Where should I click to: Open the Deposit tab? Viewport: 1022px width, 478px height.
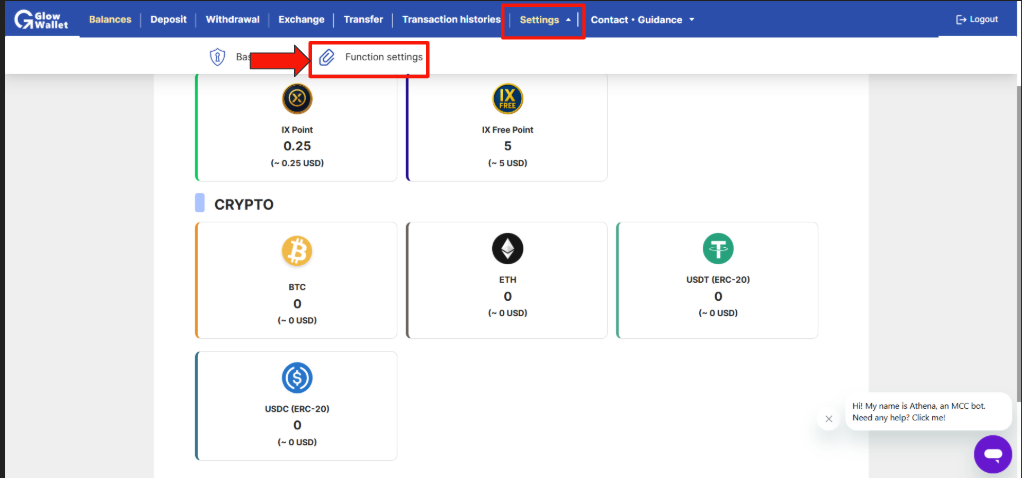(x=168, y=20)
